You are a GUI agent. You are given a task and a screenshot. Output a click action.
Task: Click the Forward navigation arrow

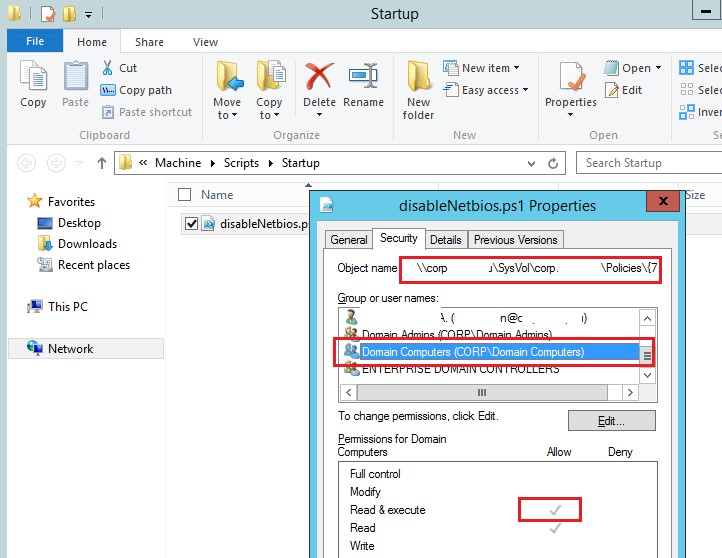click(x=56, y=163)
